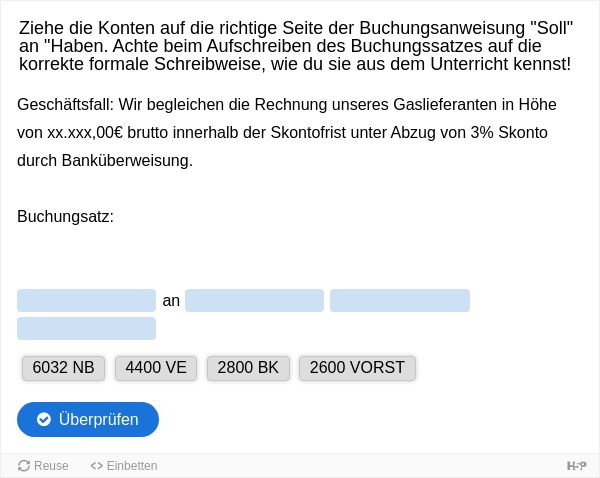Click the "Buchungsatz:" label
The image size is (600, 478).
tap(65, 217)
